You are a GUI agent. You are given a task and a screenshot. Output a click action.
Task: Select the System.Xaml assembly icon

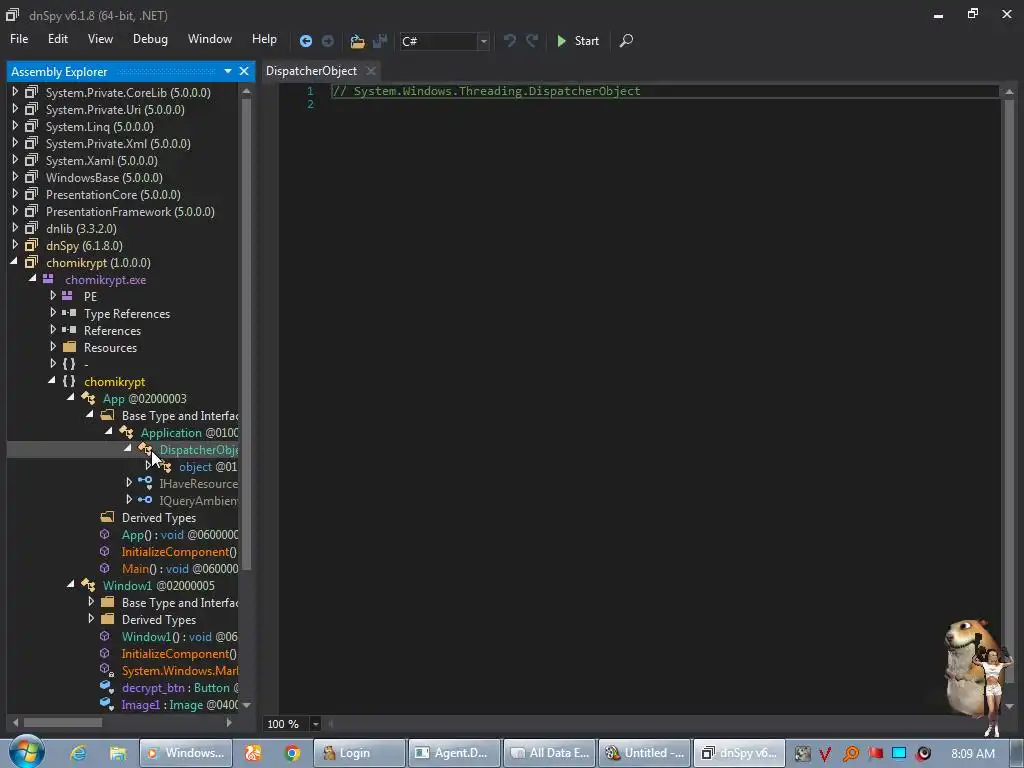coord(31,160)
